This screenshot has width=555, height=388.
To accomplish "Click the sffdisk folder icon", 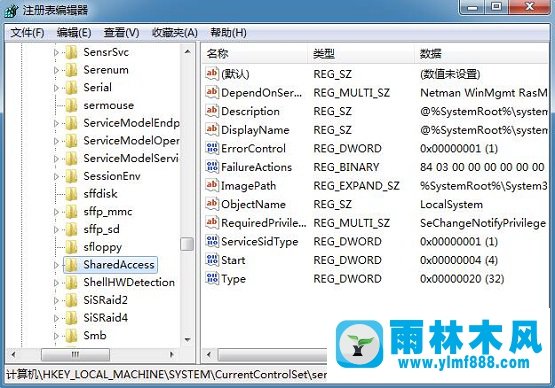I will 71,194.
